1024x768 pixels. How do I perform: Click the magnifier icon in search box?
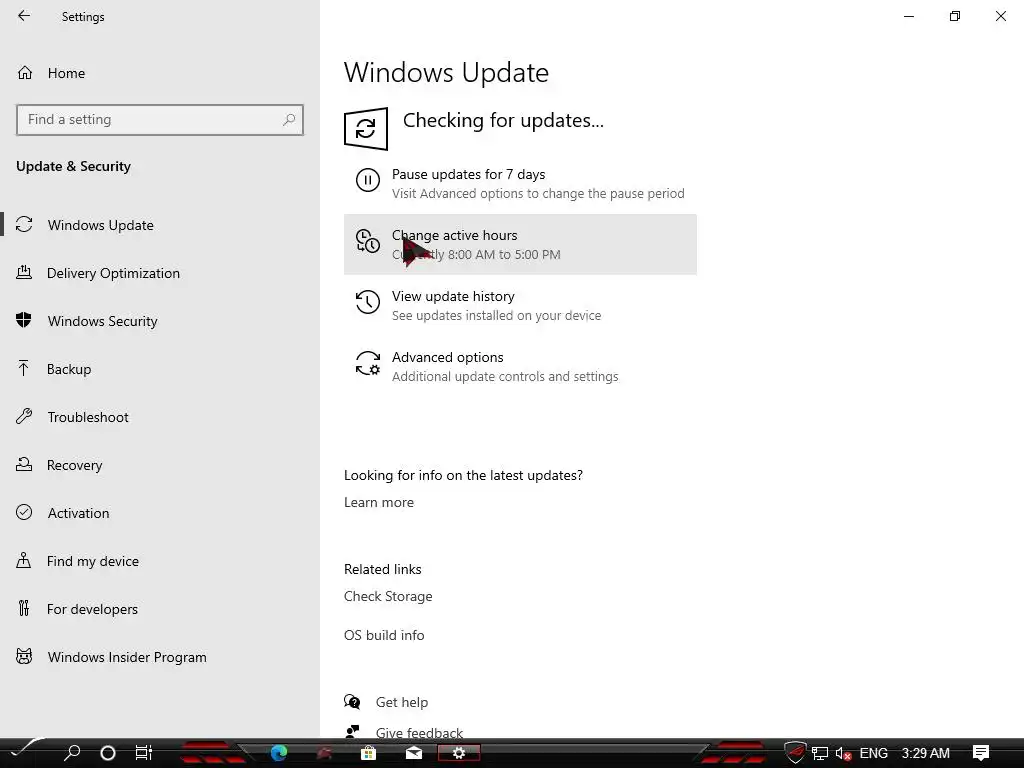[289, 120]
